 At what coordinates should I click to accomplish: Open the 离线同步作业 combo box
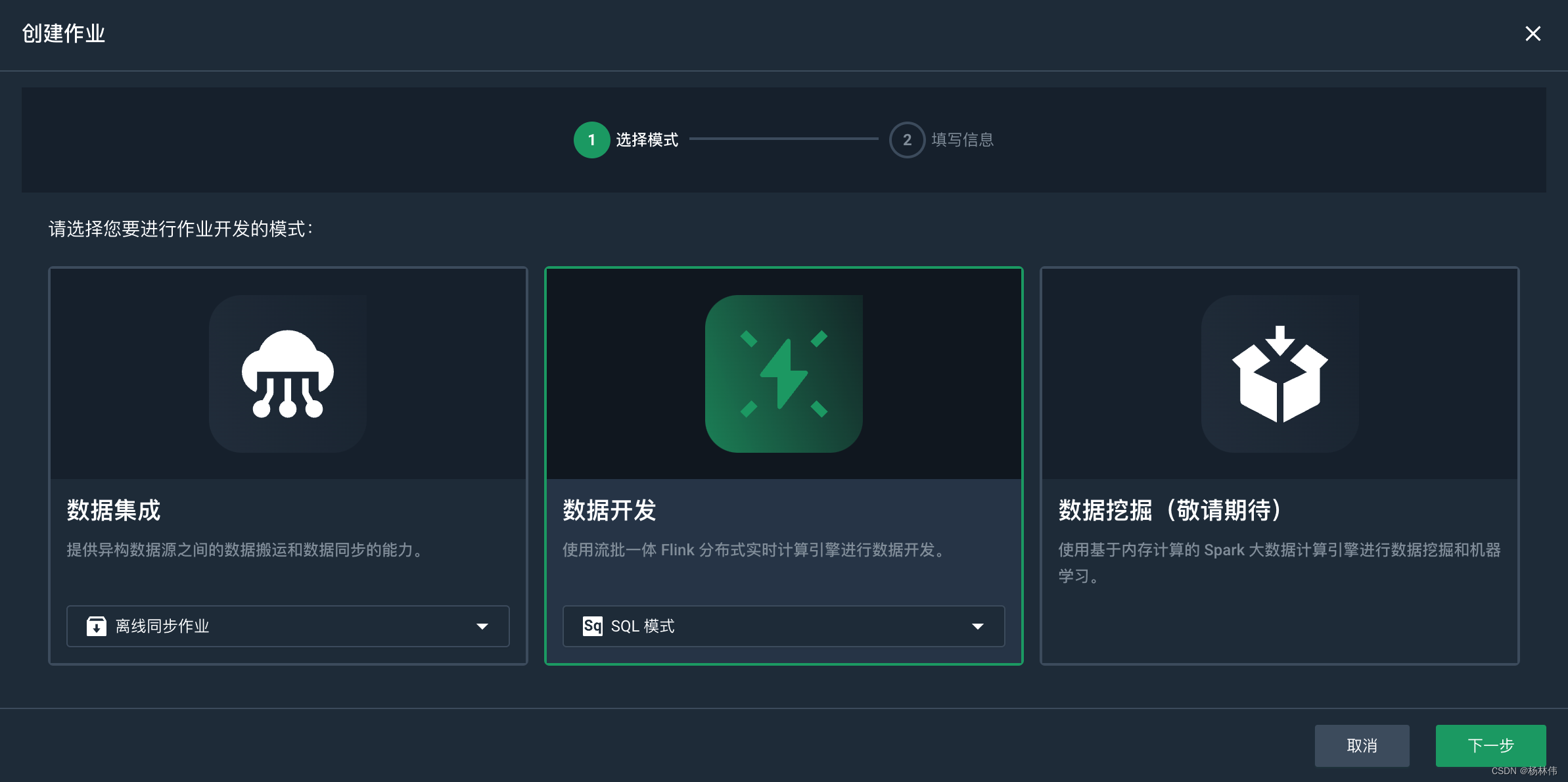[288, 626]
